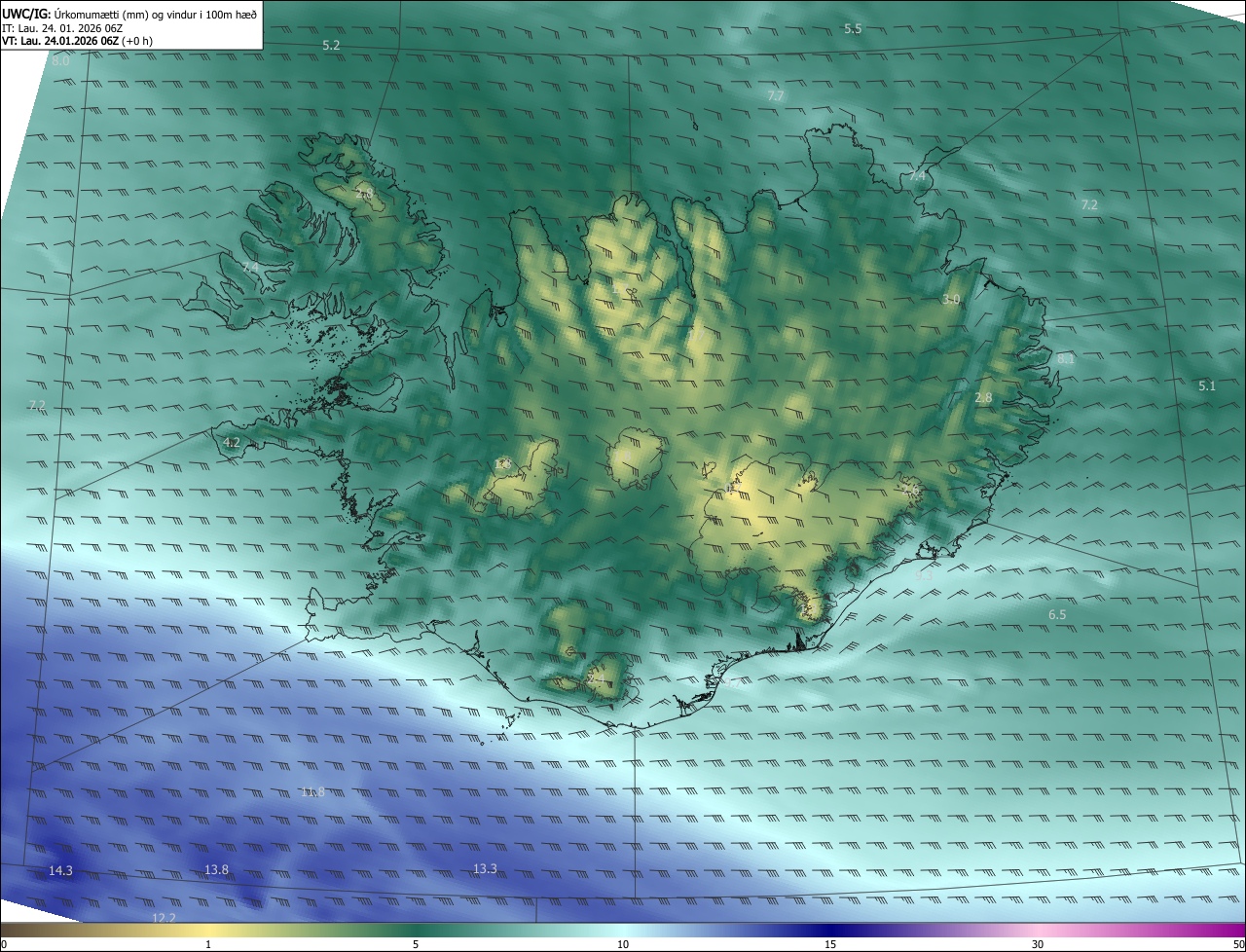Click the map value 13.3

click(x=485, y=869)
